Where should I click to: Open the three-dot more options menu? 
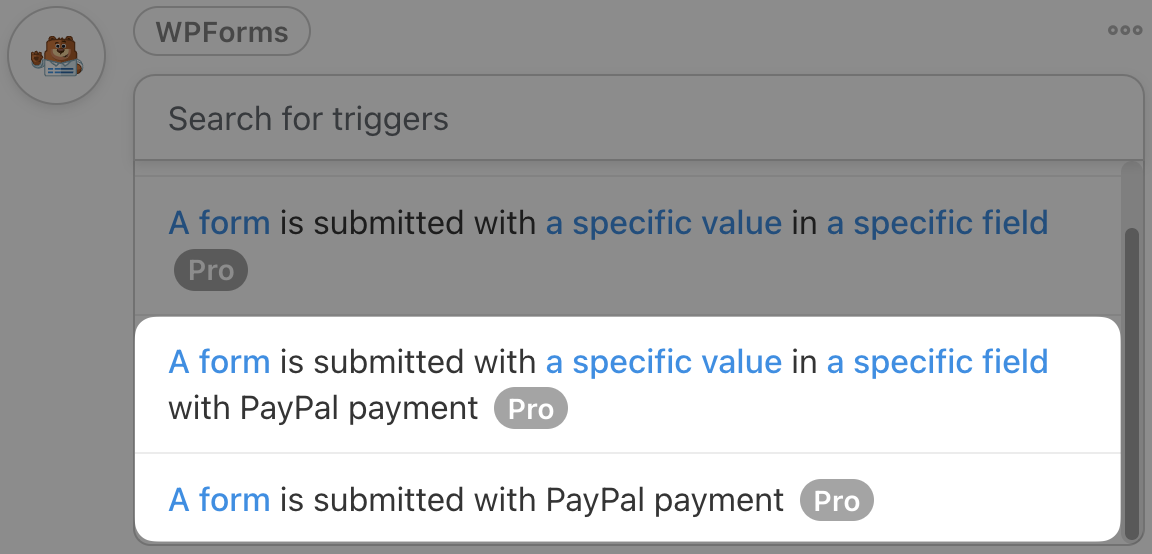(x=1124, y=30)
